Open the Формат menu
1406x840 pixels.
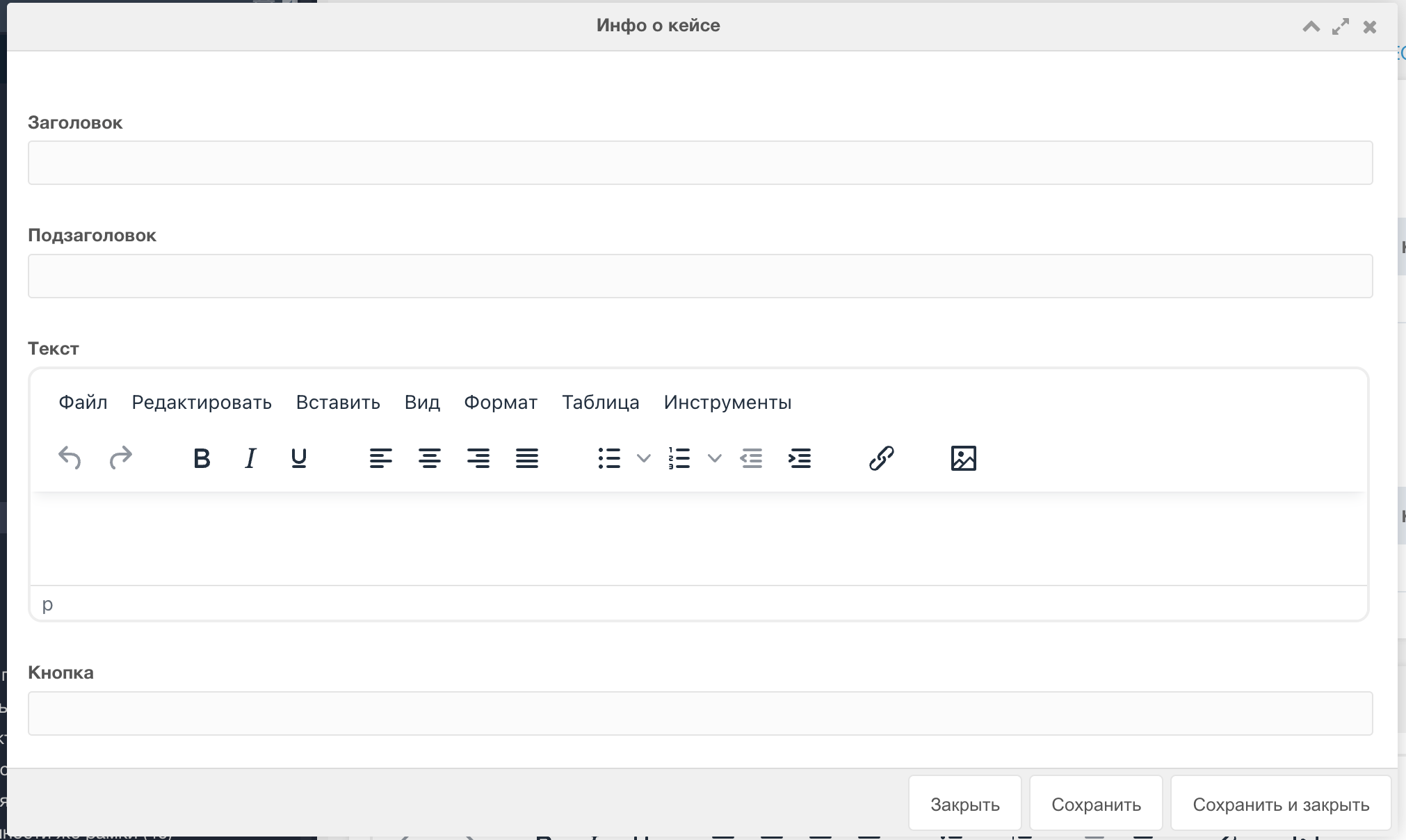tap(501, 403)
